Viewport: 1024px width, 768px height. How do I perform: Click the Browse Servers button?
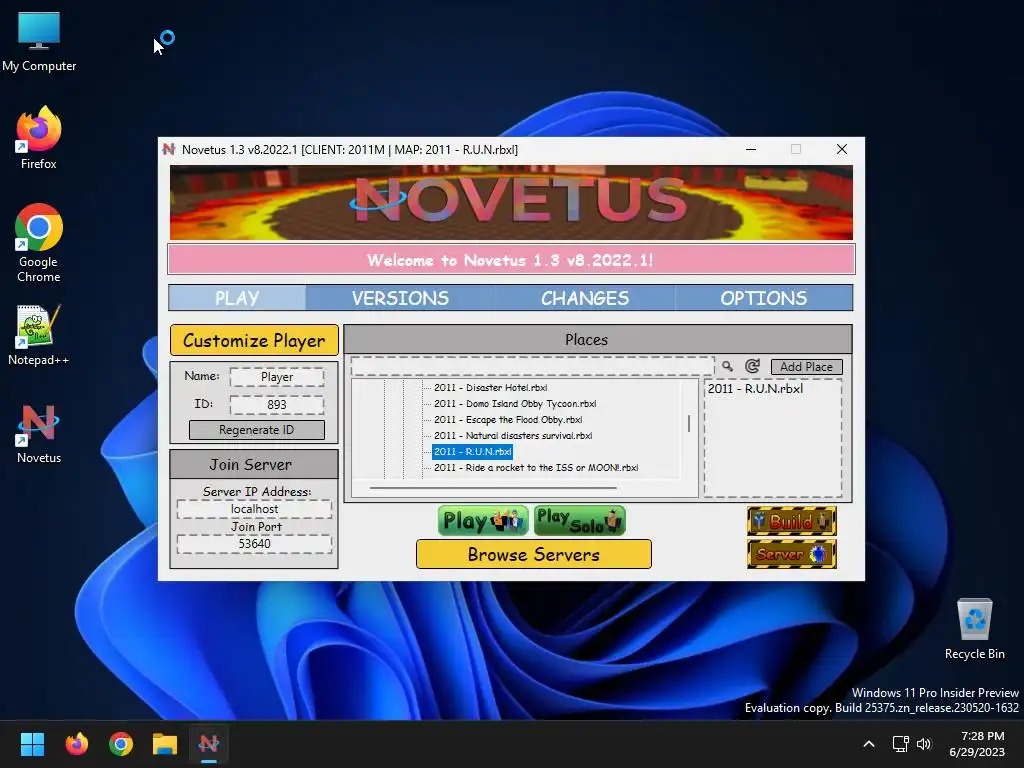click(534, 554)
